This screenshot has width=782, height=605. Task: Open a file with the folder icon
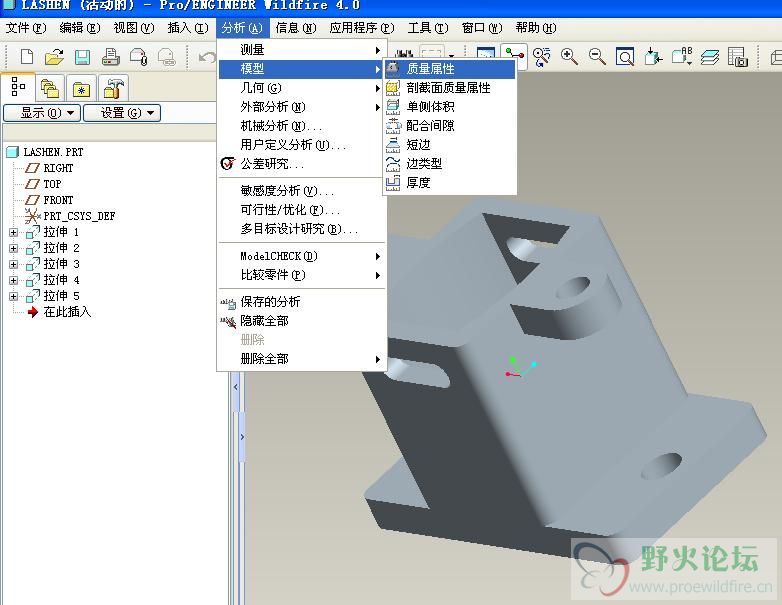tap(54, 57)
